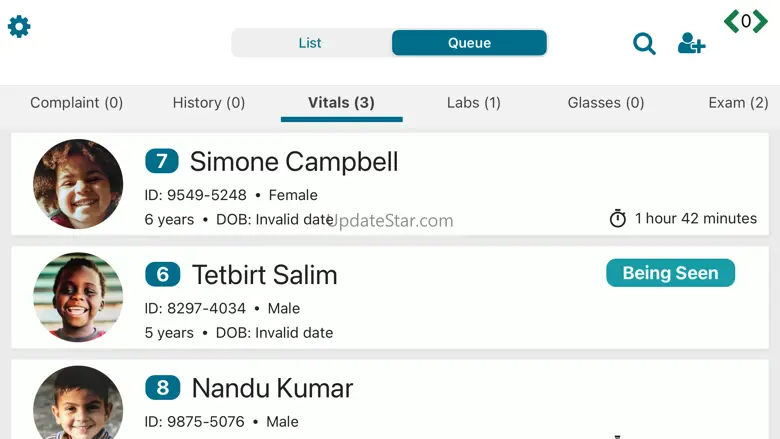Switch to Queue view
Screen dimensions: 780x439
pos(469,43)
